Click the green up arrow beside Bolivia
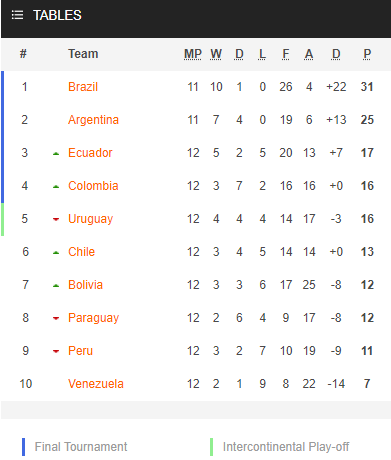 [x=56, y=286]
